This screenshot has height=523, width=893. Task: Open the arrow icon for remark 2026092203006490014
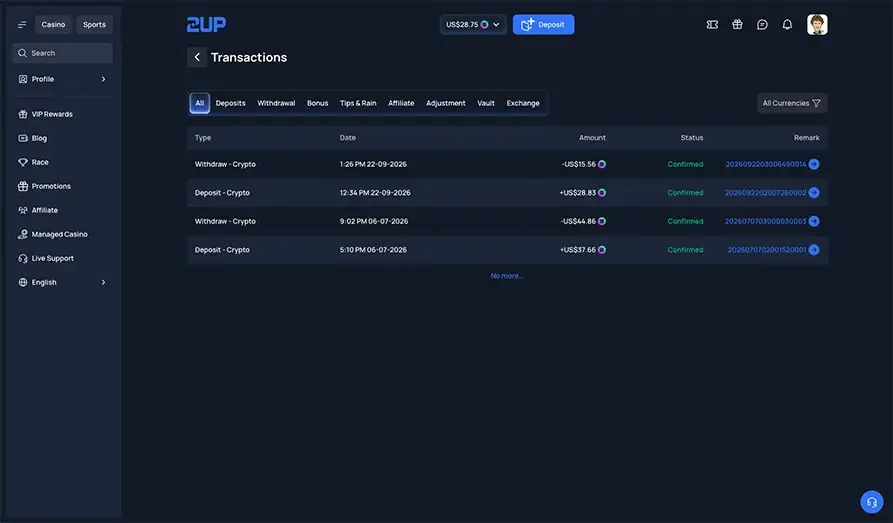tap(814, 164)
